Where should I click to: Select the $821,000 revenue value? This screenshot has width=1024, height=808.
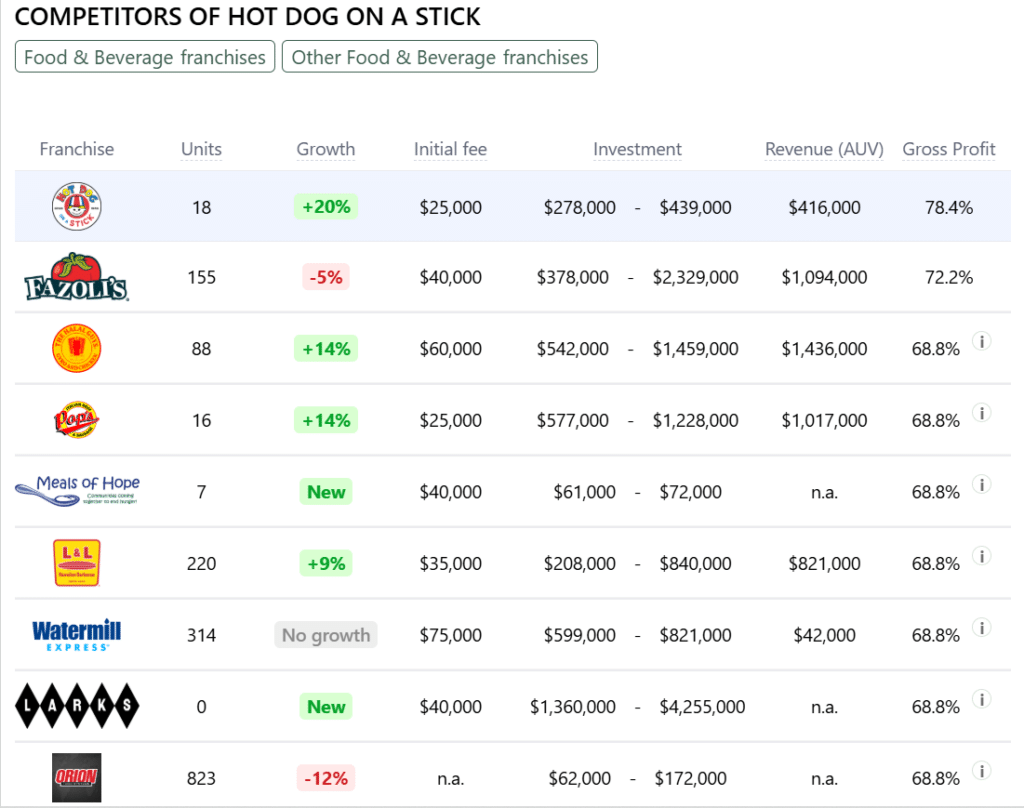pos(824,564)
